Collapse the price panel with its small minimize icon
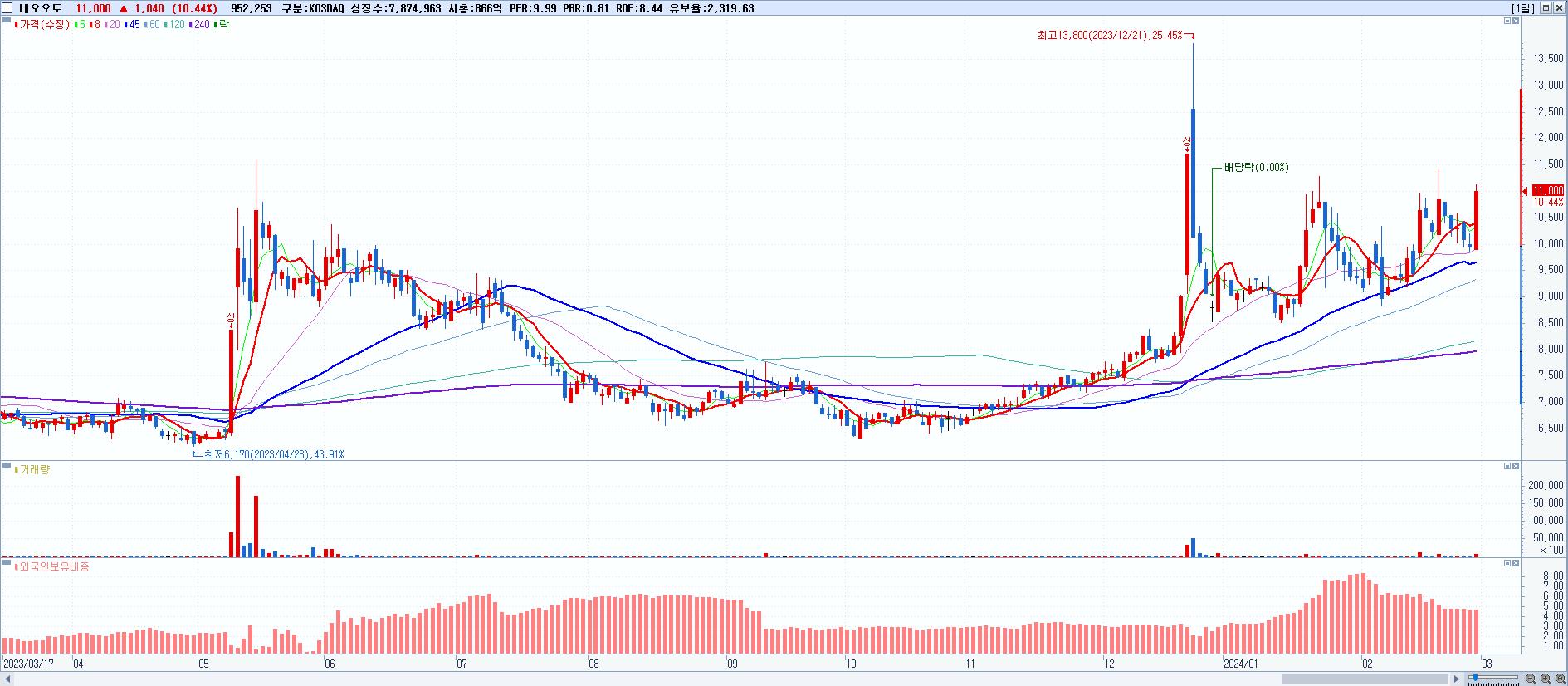 pos(1507,21)
